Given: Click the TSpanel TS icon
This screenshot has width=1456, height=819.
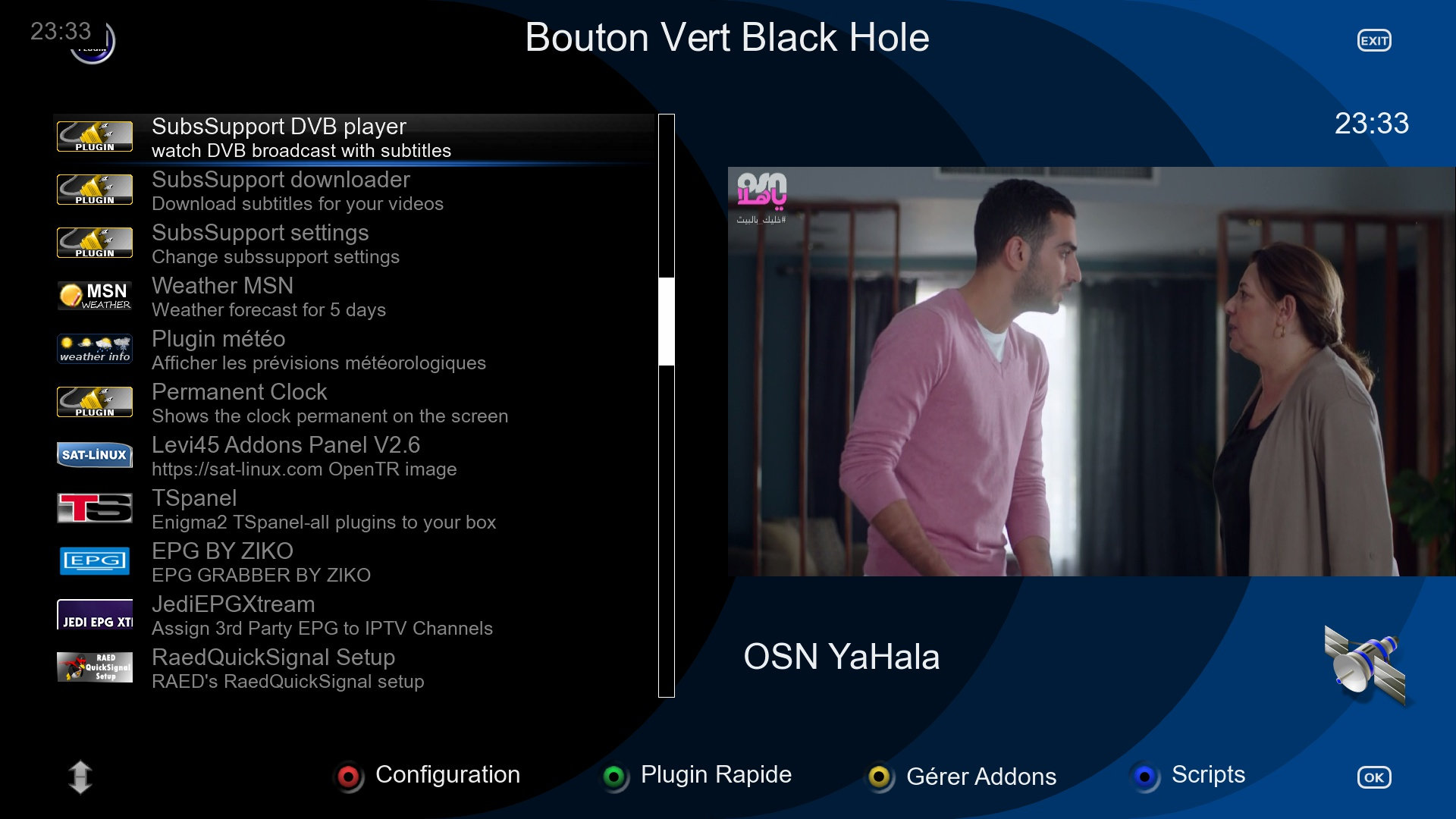Looking at the screenshot, I should pyautogui.click(x=95, y=508).
